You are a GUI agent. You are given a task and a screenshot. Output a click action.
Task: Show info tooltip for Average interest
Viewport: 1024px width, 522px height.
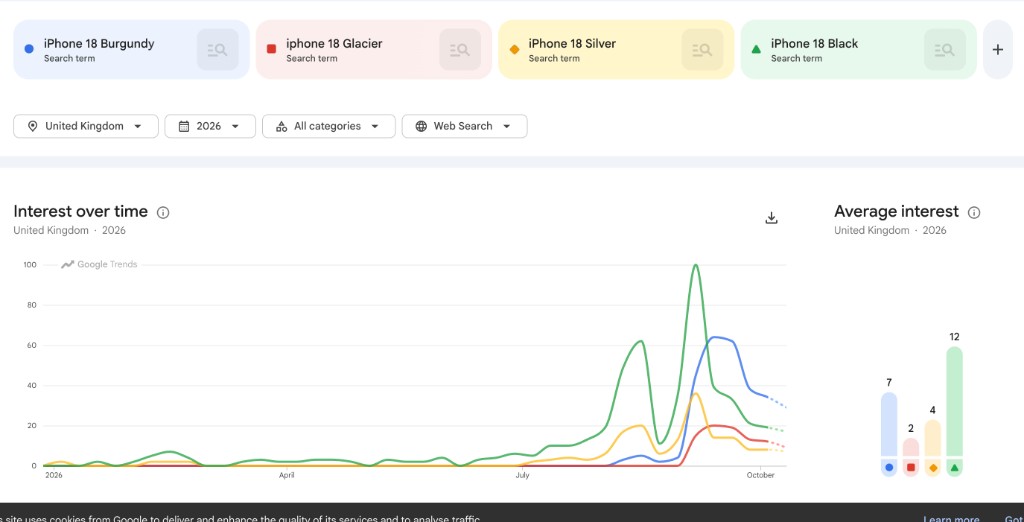pos(974,212)
